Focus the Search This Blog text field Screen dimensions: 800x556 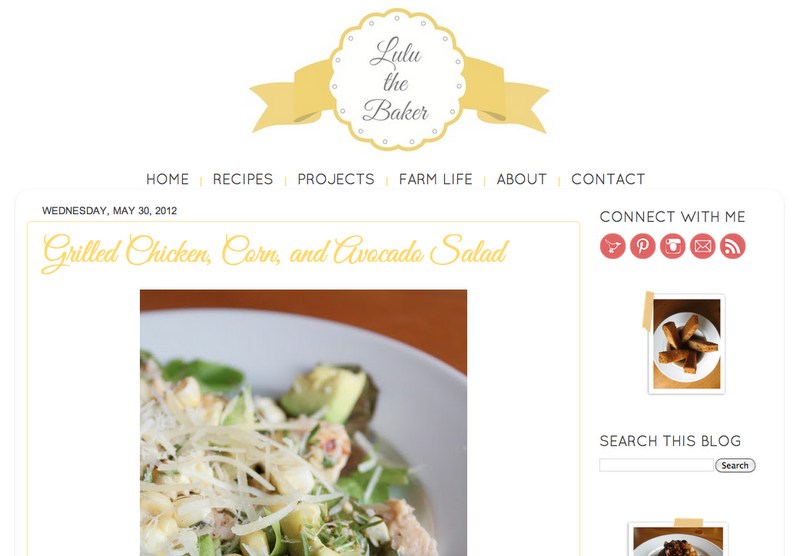click(x=656, y=465)
